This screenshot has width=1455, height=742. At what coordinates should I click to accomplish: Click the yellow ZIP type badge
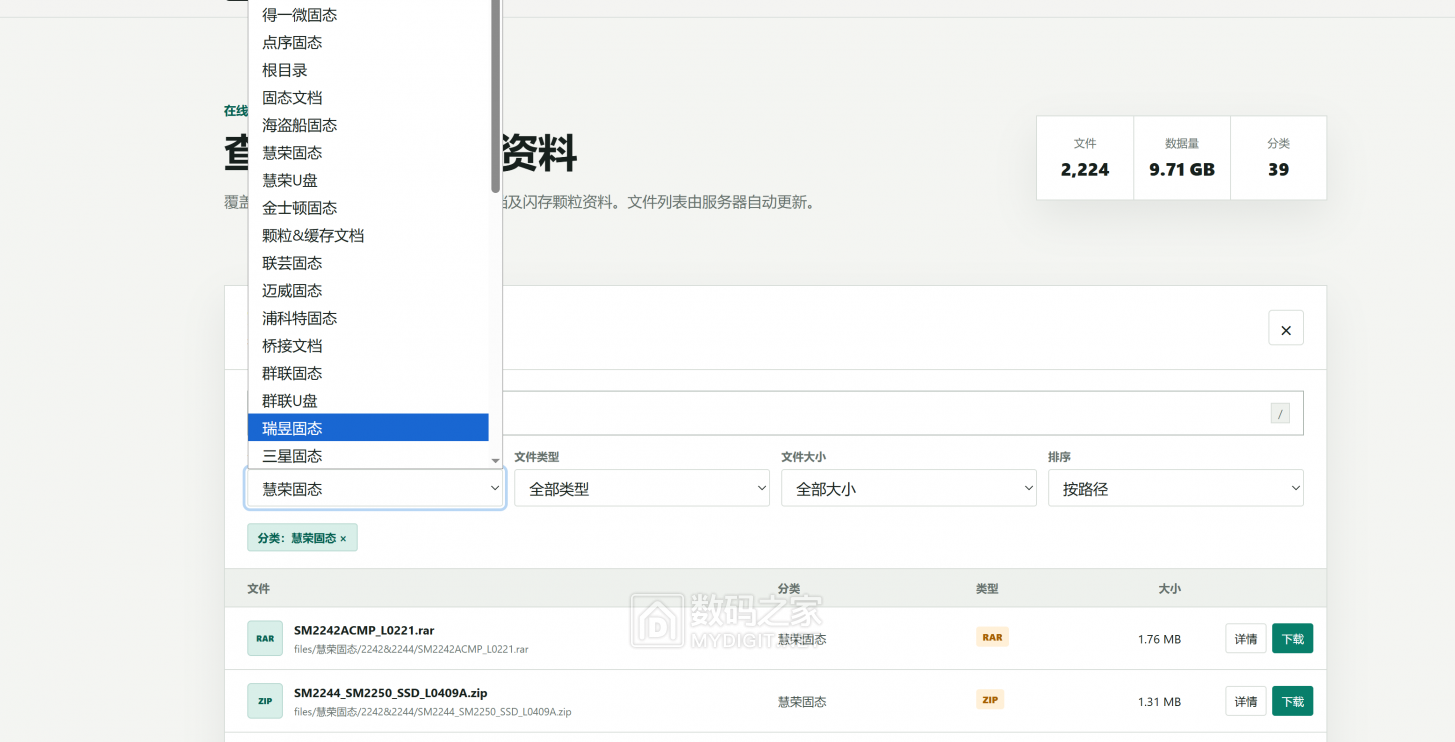click(x=990, y=700)
